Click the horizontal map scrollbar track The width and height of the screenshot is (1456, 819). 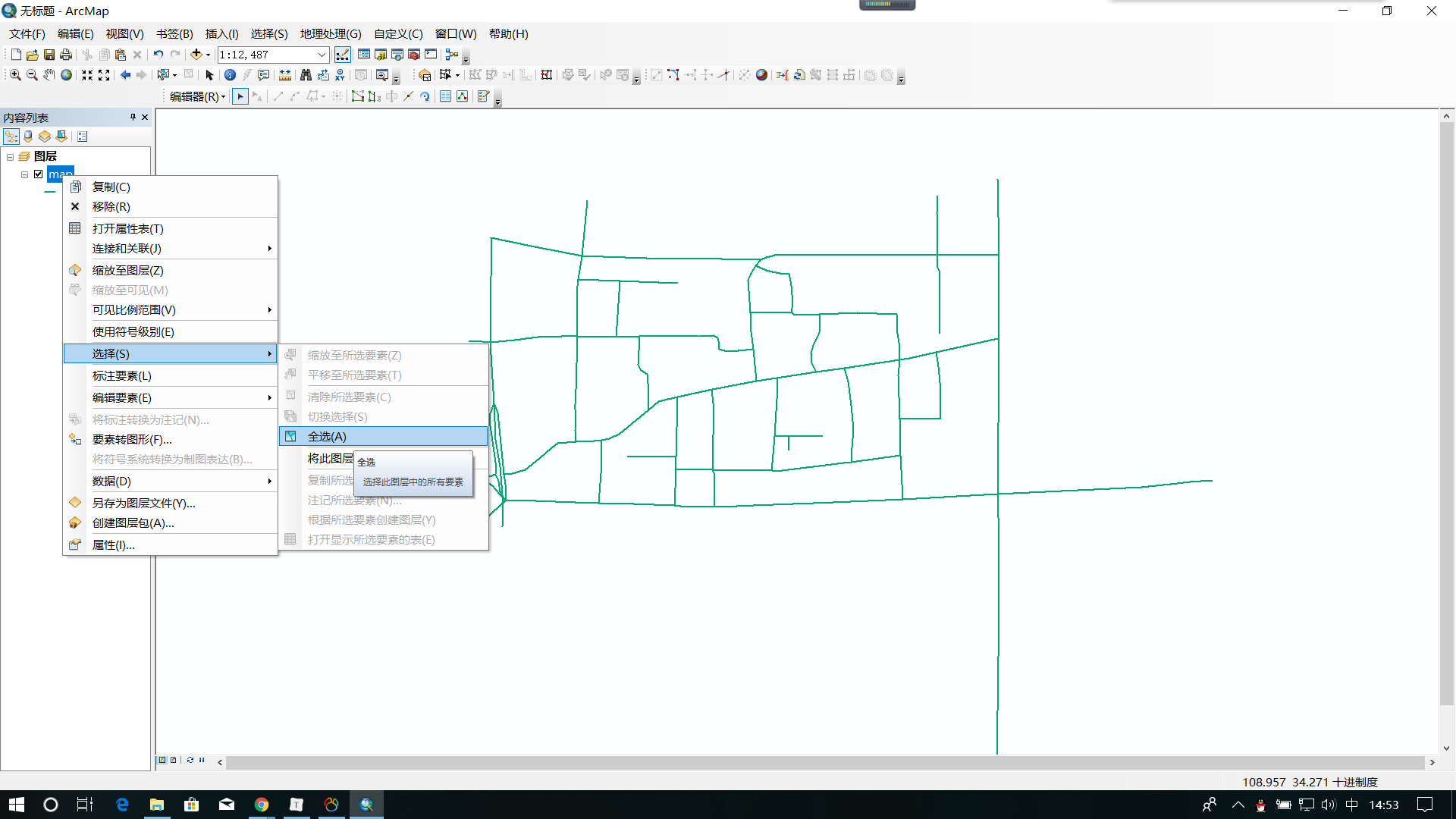click(825, 762)
